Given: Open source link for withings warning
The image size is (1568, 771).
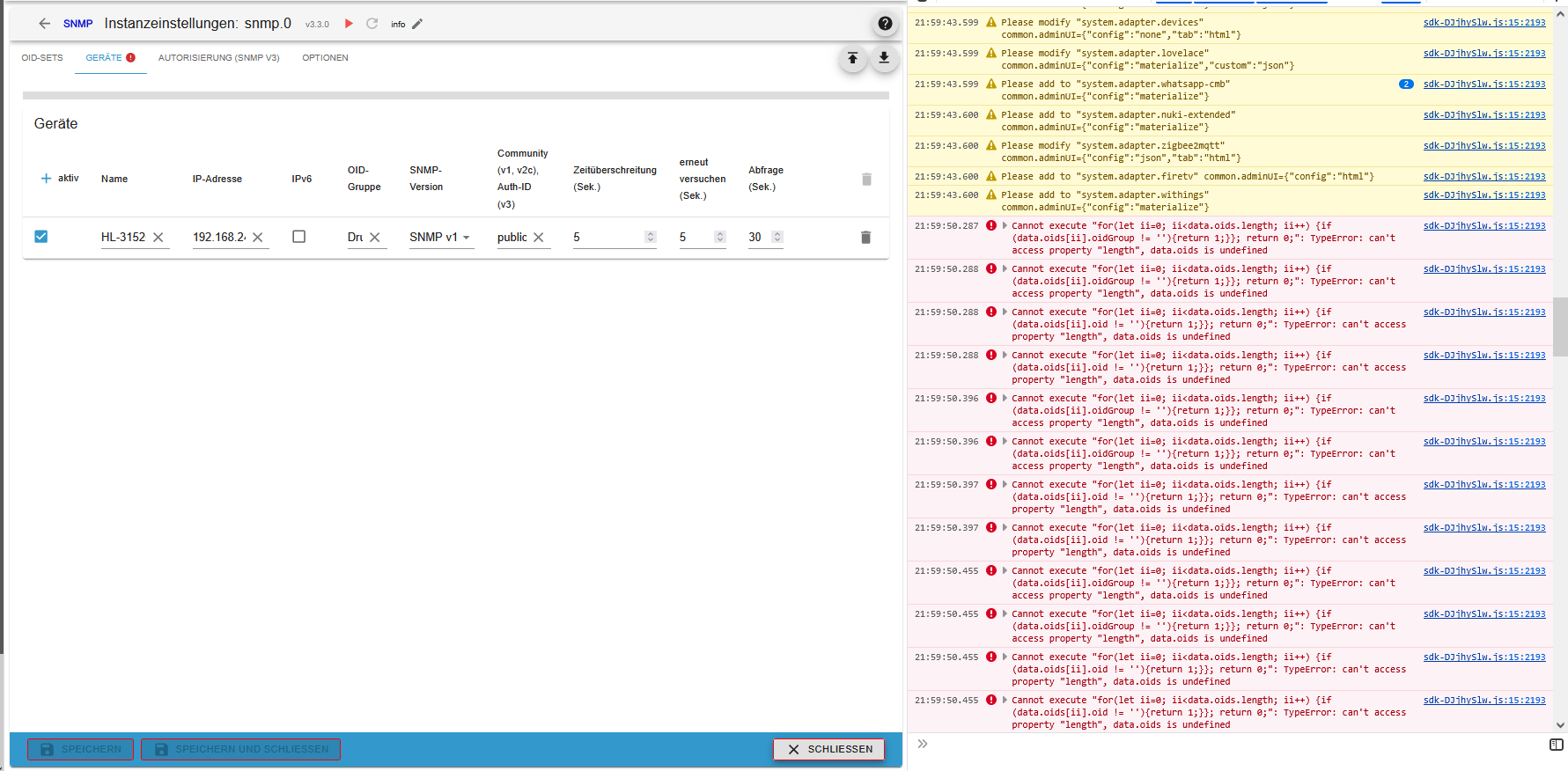Looking at the screenshot, I should (x=1484, y=195).
